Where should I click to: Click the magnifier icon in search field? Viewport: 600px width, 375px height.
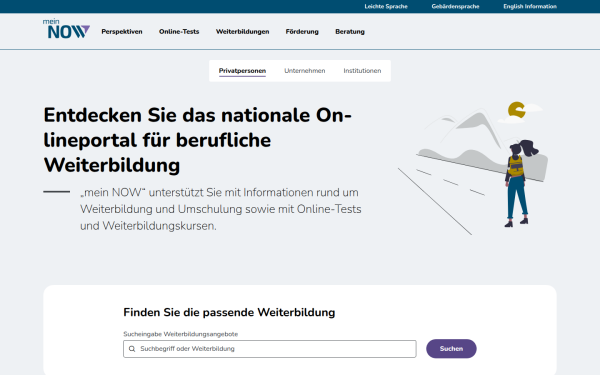coord(132,349)
